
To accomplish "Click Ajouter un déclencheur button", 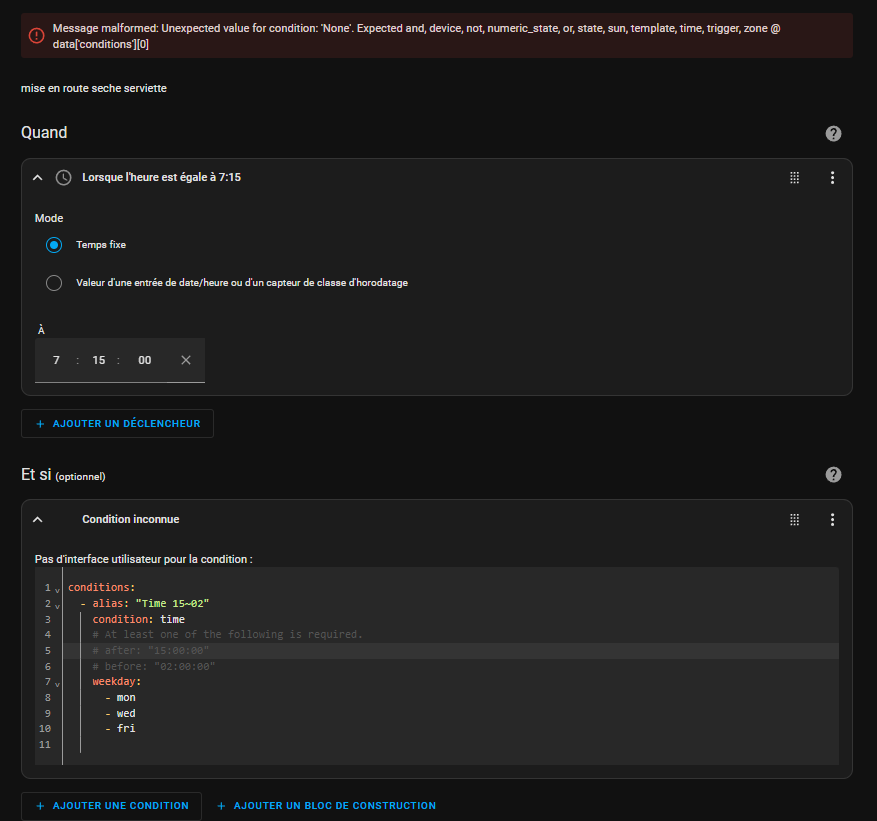I will click(117, 424).
